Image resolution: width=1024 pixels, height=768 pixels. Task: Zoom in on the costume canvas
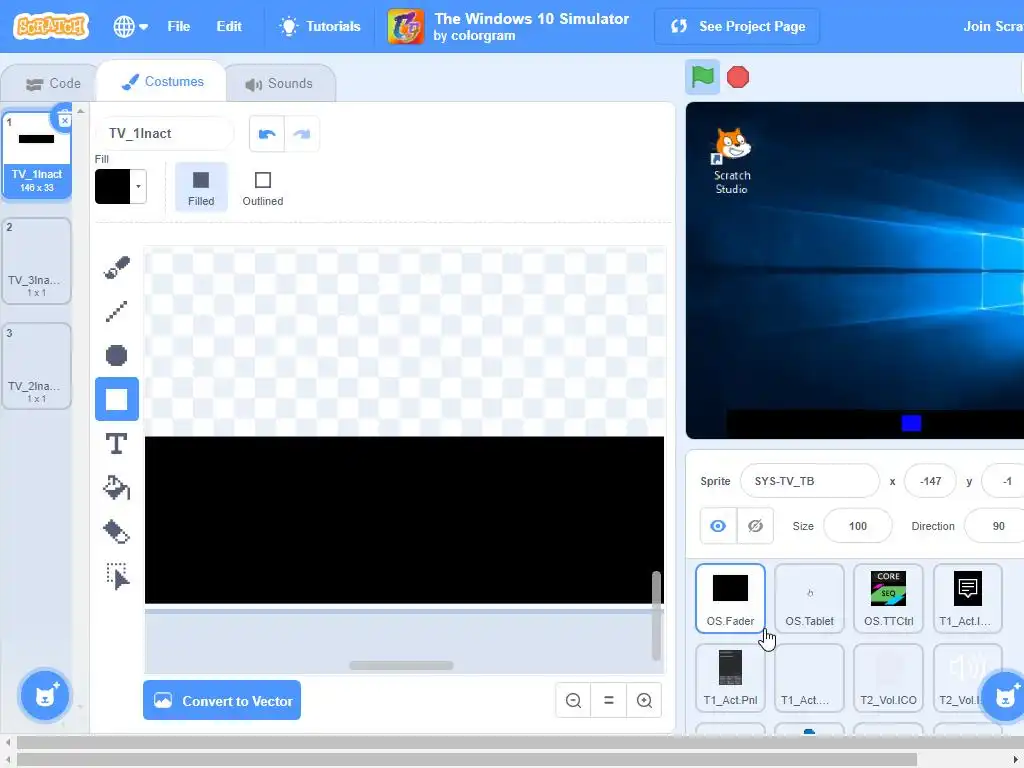(644, 701)
